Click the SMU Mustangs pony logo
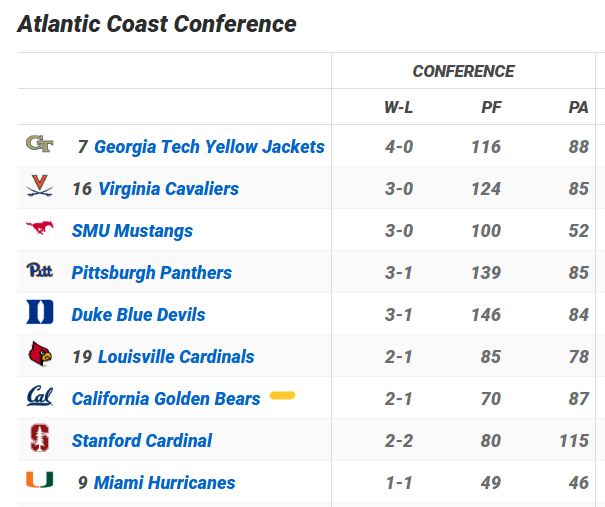 [x=40, y=229]
